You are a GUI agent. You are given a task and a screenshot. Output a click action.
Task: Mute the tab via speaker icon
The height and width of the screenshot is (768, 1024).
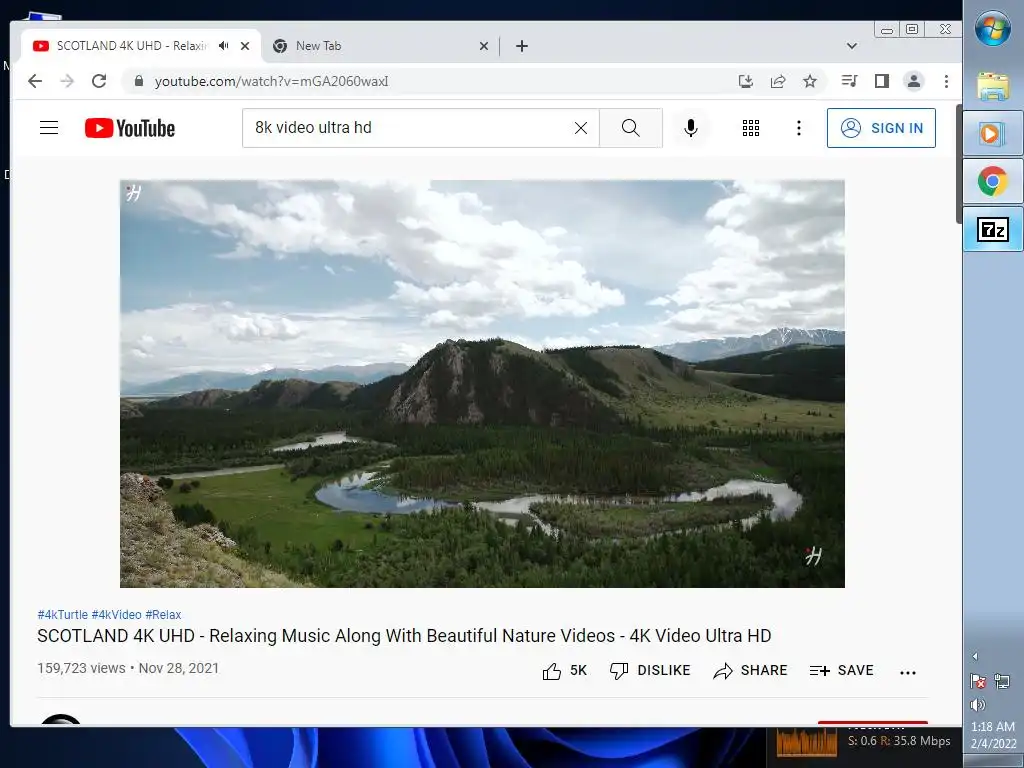pos(224,46)
